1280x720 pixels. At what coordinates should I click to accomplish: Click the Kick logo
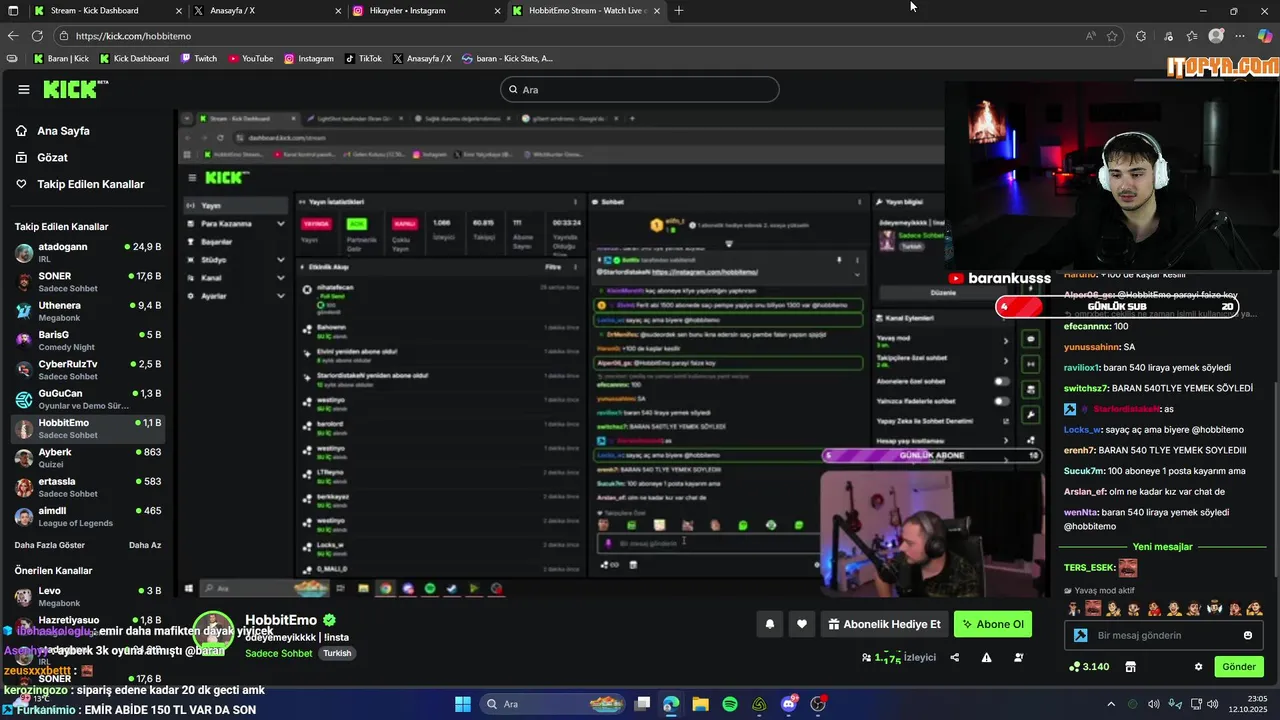(72, 89)
